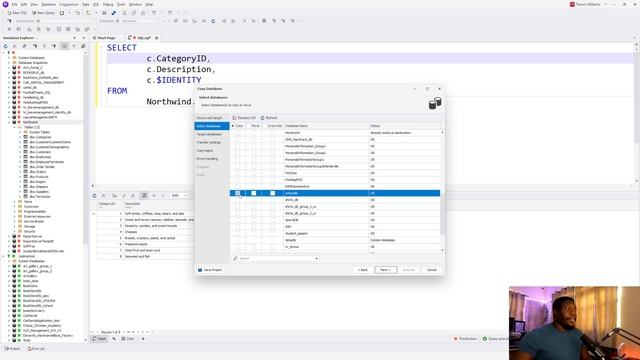640x360 pixels.
Task: Open the File menu
Action: coord(14,4)
